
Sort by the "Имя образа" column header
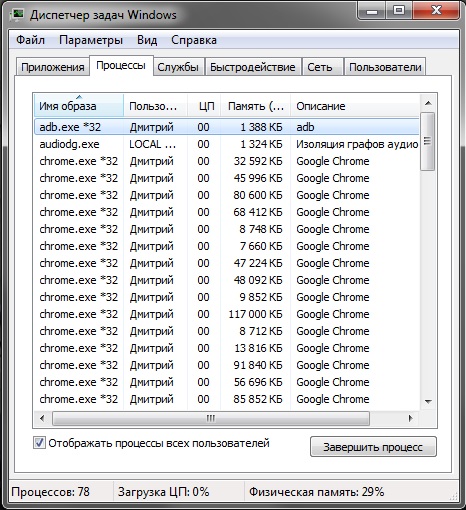(x=79, y=106)
